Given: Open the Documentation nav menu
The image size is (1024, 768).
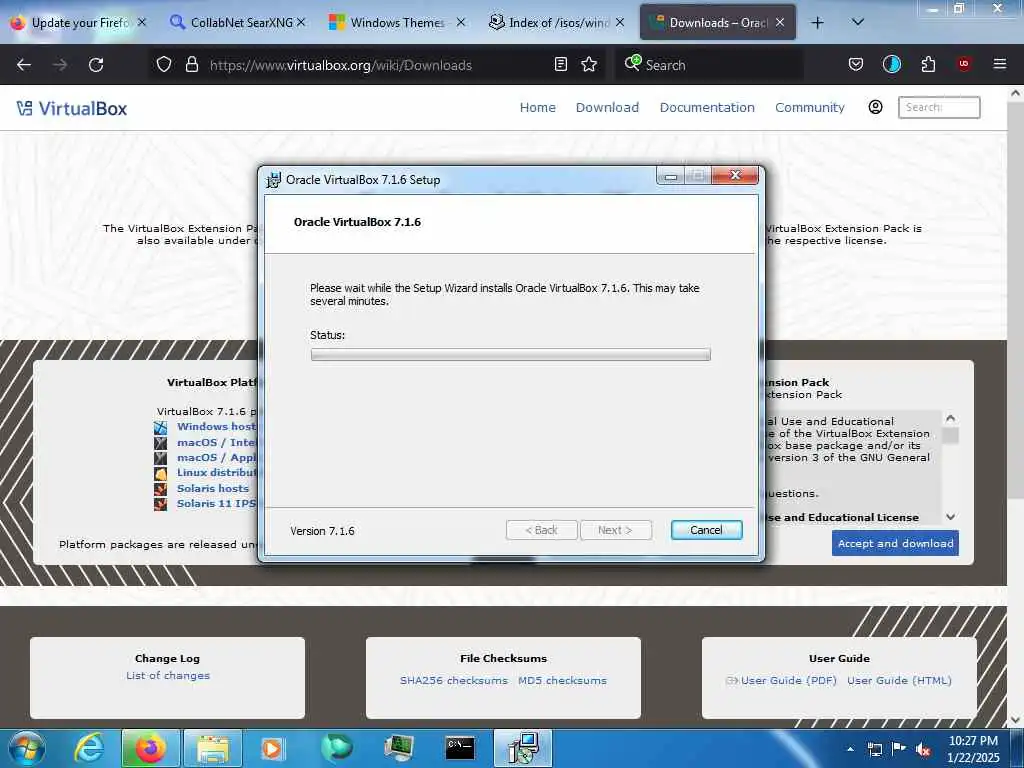Looking at the screenshot, I should [x=707, y=107].
